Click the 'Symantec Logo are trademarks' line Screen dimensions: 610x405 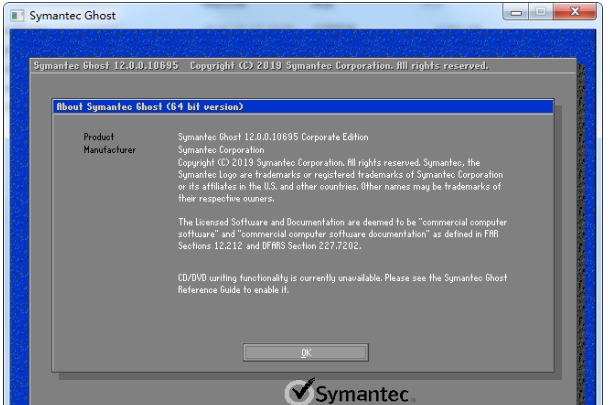[x=340, y=175]
